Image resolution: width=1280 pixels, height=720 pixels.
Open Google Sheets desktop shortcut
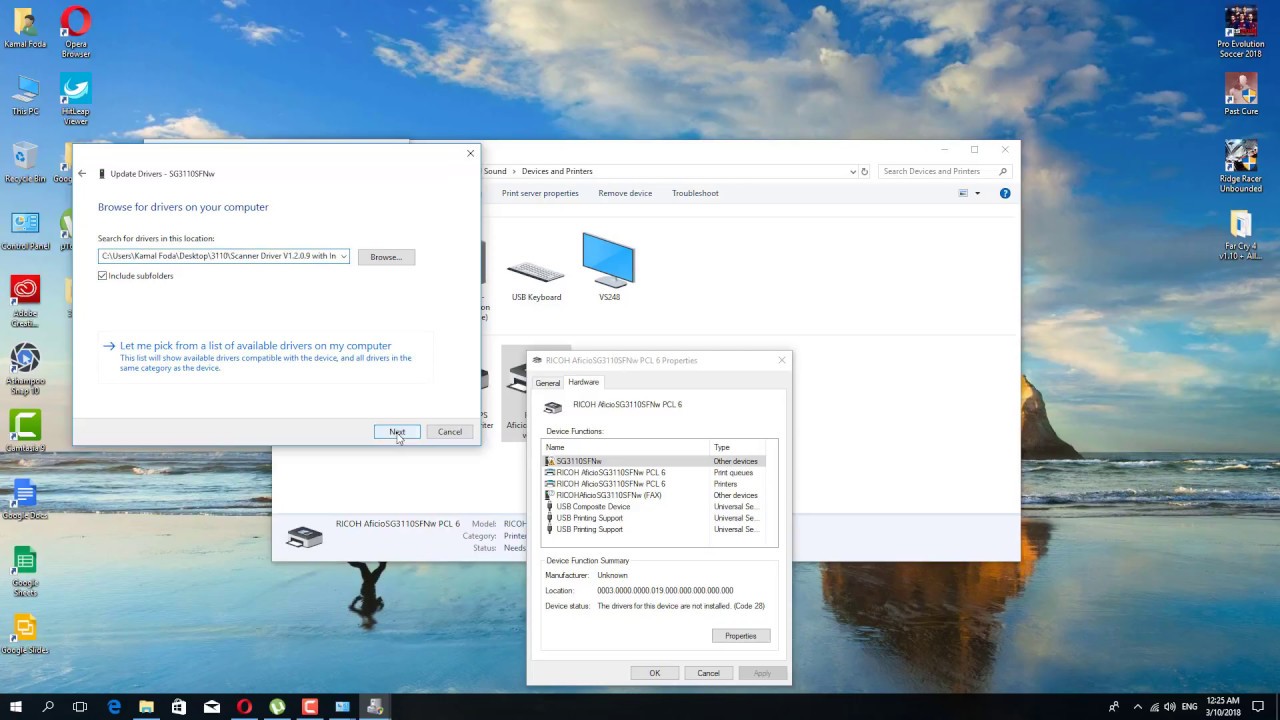(x=25, y=572)
